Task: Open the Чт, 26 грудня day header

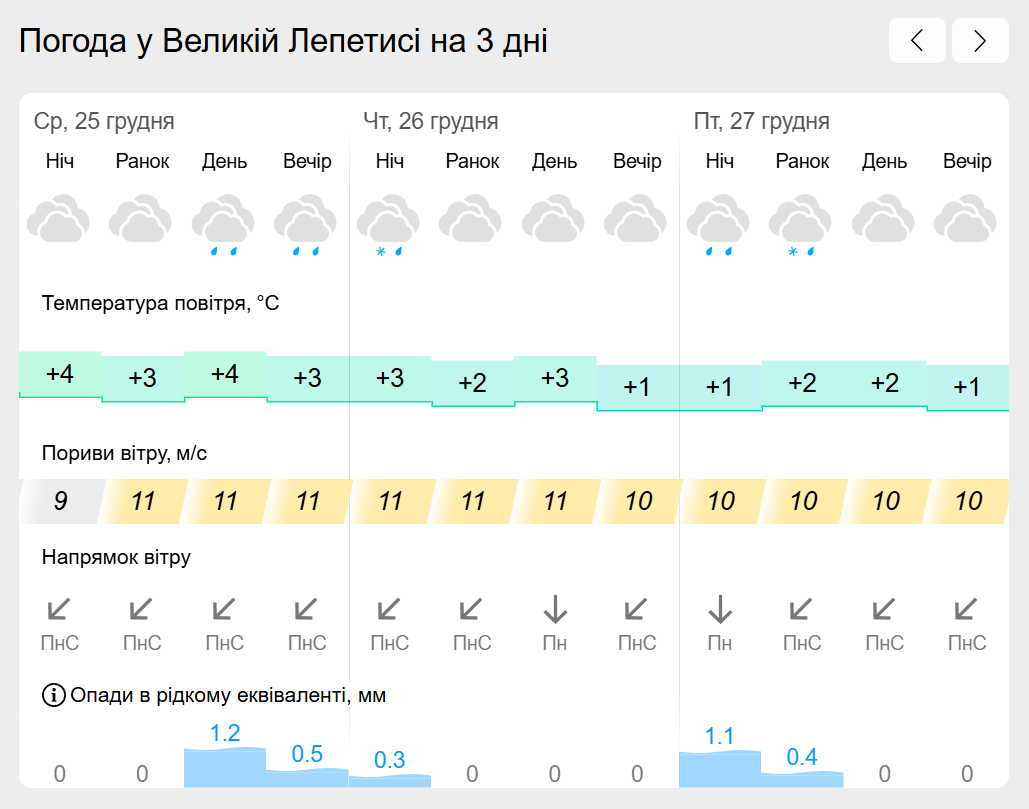Action: (x=430, y=121)
